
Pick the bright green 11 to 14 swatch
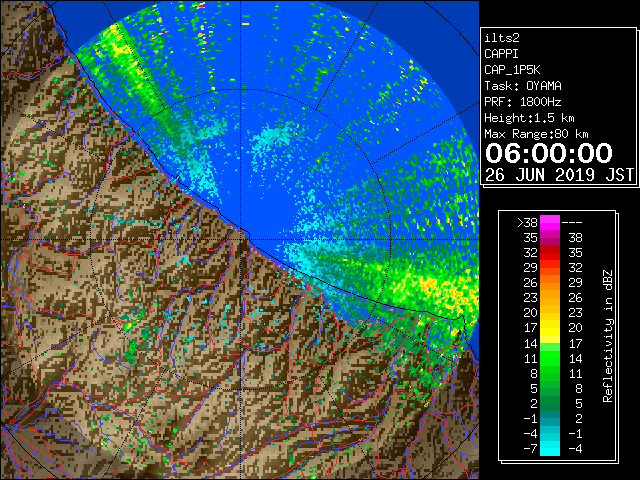click(550, 358)
